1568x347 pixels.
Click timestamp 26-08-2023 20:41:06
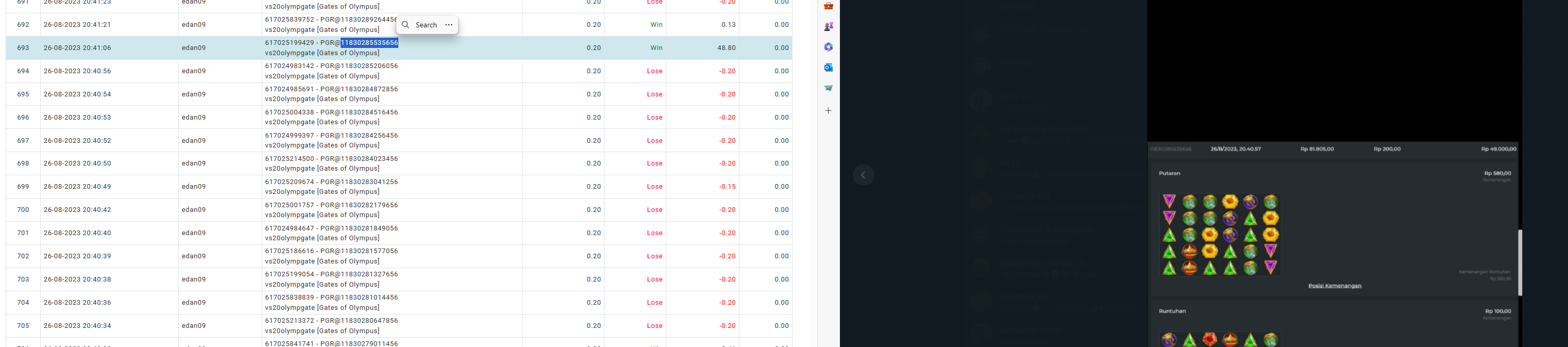tap(77, 47)
